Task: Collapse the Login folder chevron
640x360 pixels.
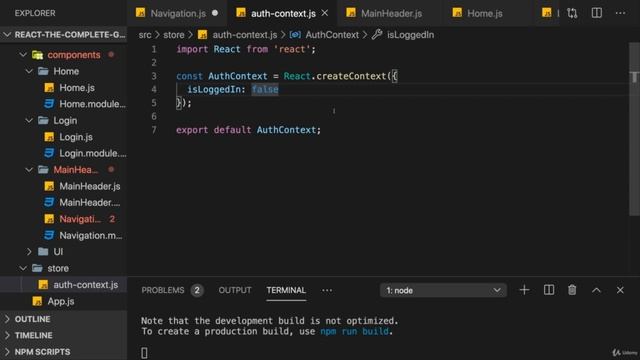Action: [29, 120]
